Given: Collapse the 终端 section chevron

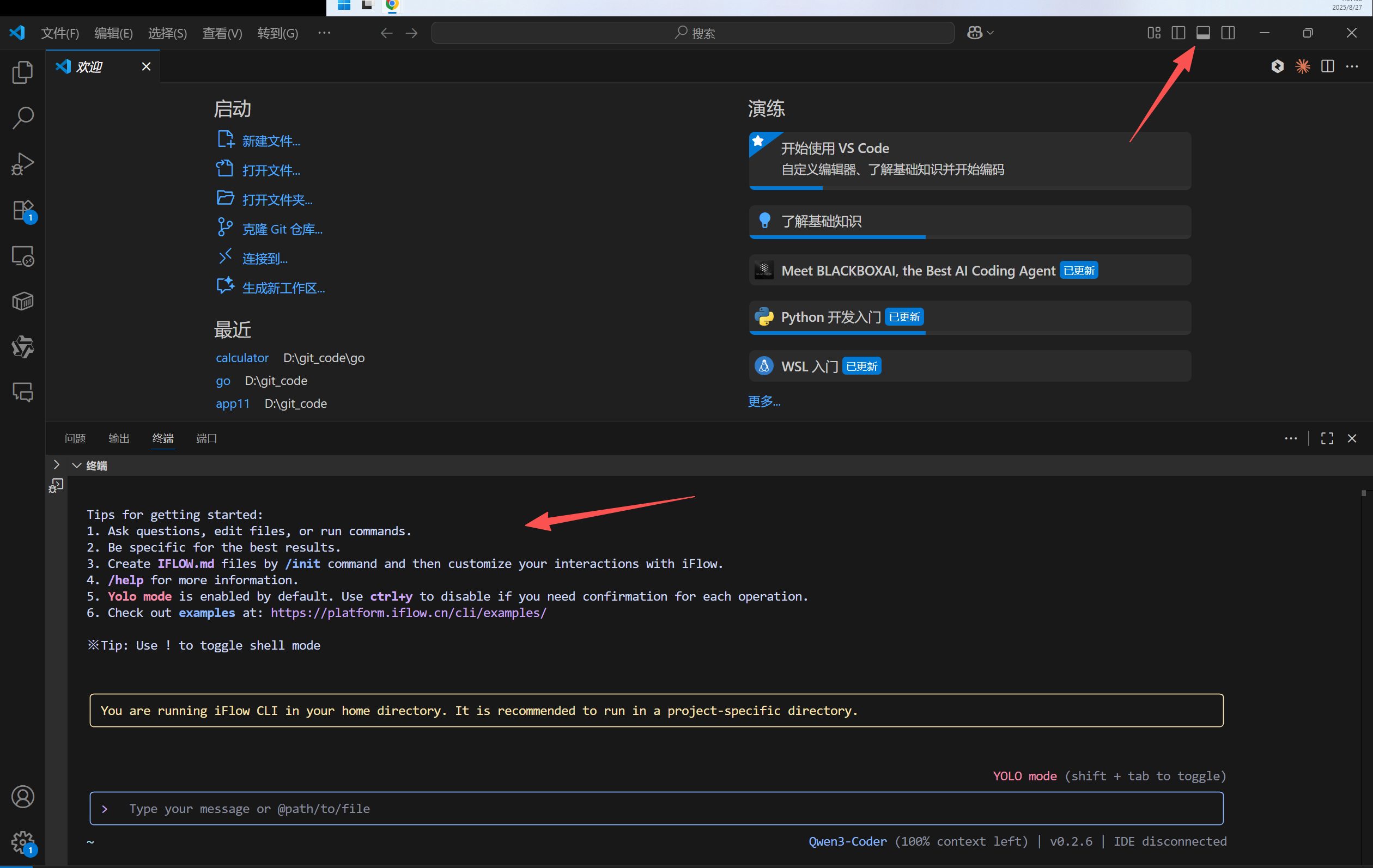Looking at the screenshot, I should click(76, 466).
